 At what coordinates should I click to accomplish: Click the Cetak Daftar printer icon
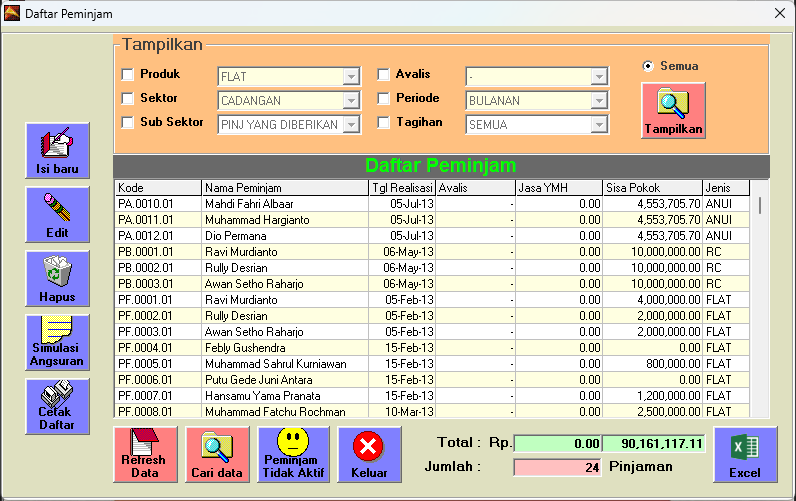[57, 406]
